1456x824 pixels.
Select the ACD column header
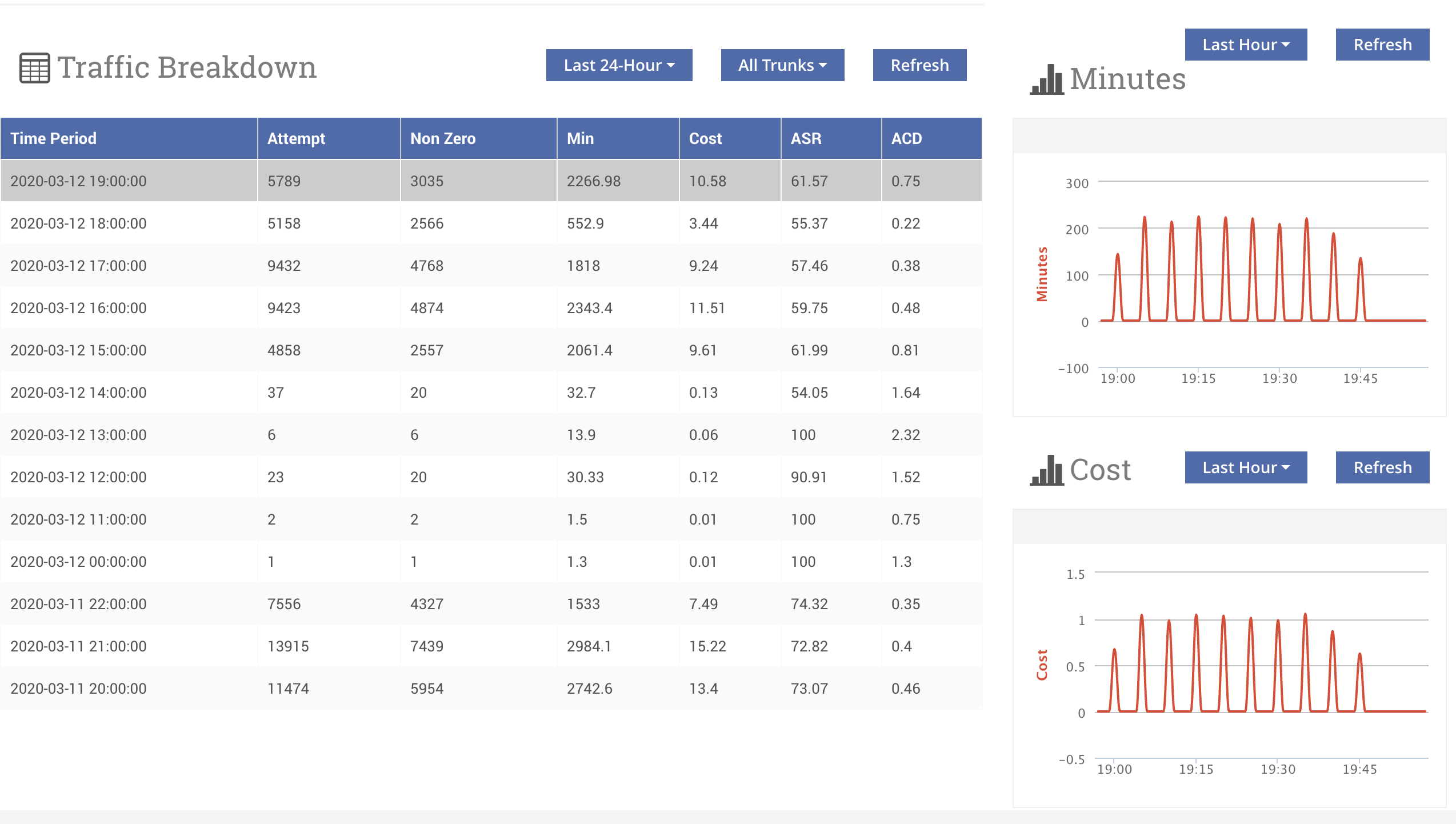coord(906,138)
